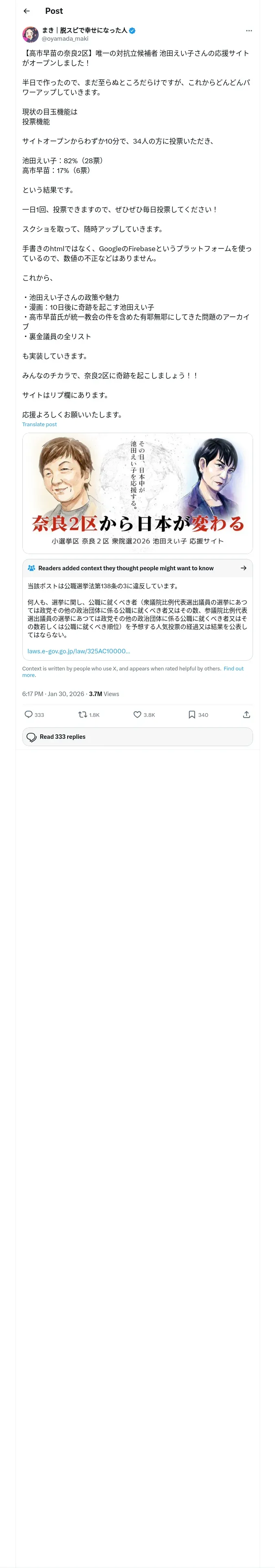Image resolution: width=275 pixels, height=1568 pixels.
Task: Click the Find out more link
Action: (x=233, y=668)
